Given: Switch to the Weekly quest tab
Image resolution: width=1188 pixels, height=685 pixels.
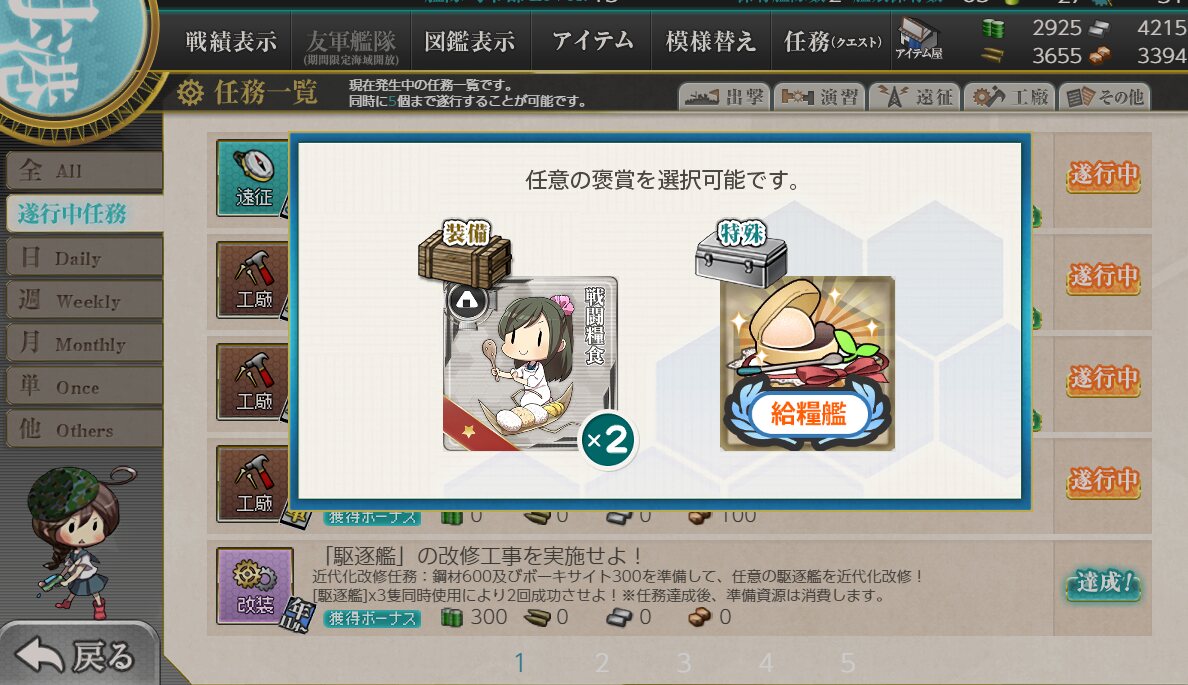Looking at the screenshot, I should click(x=84, y=301).
